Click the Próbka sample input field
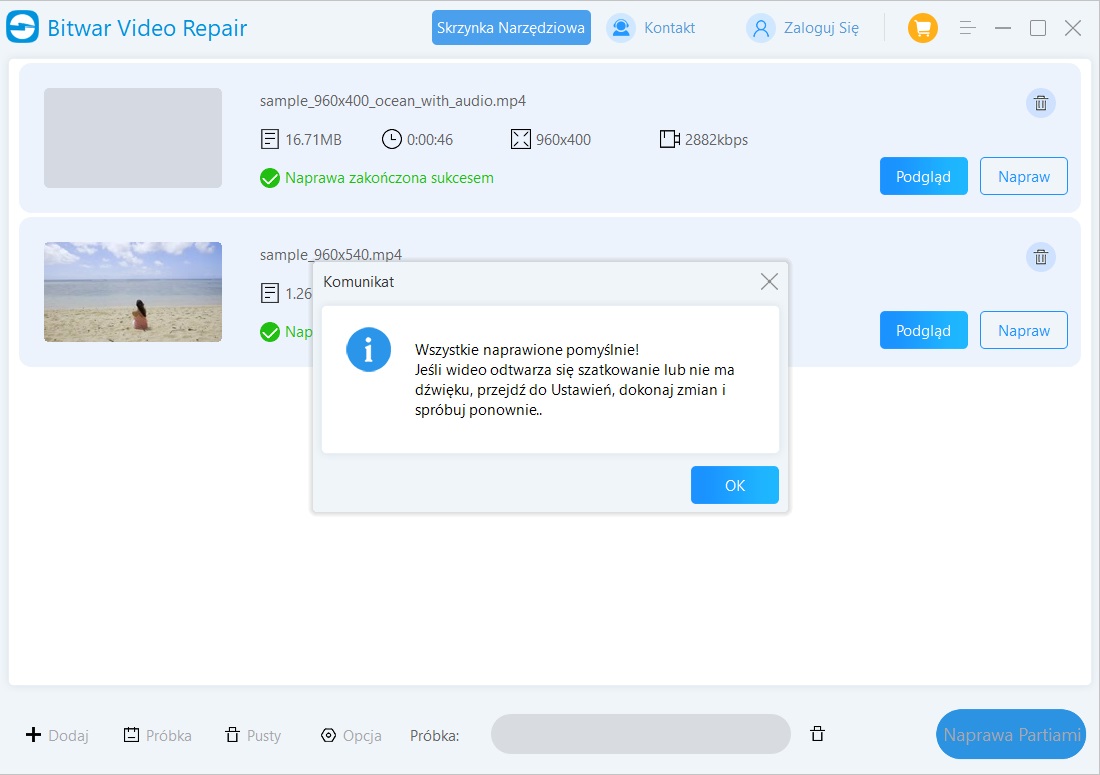The height and width of the screenshot is (775, 1100). point(640,734)
